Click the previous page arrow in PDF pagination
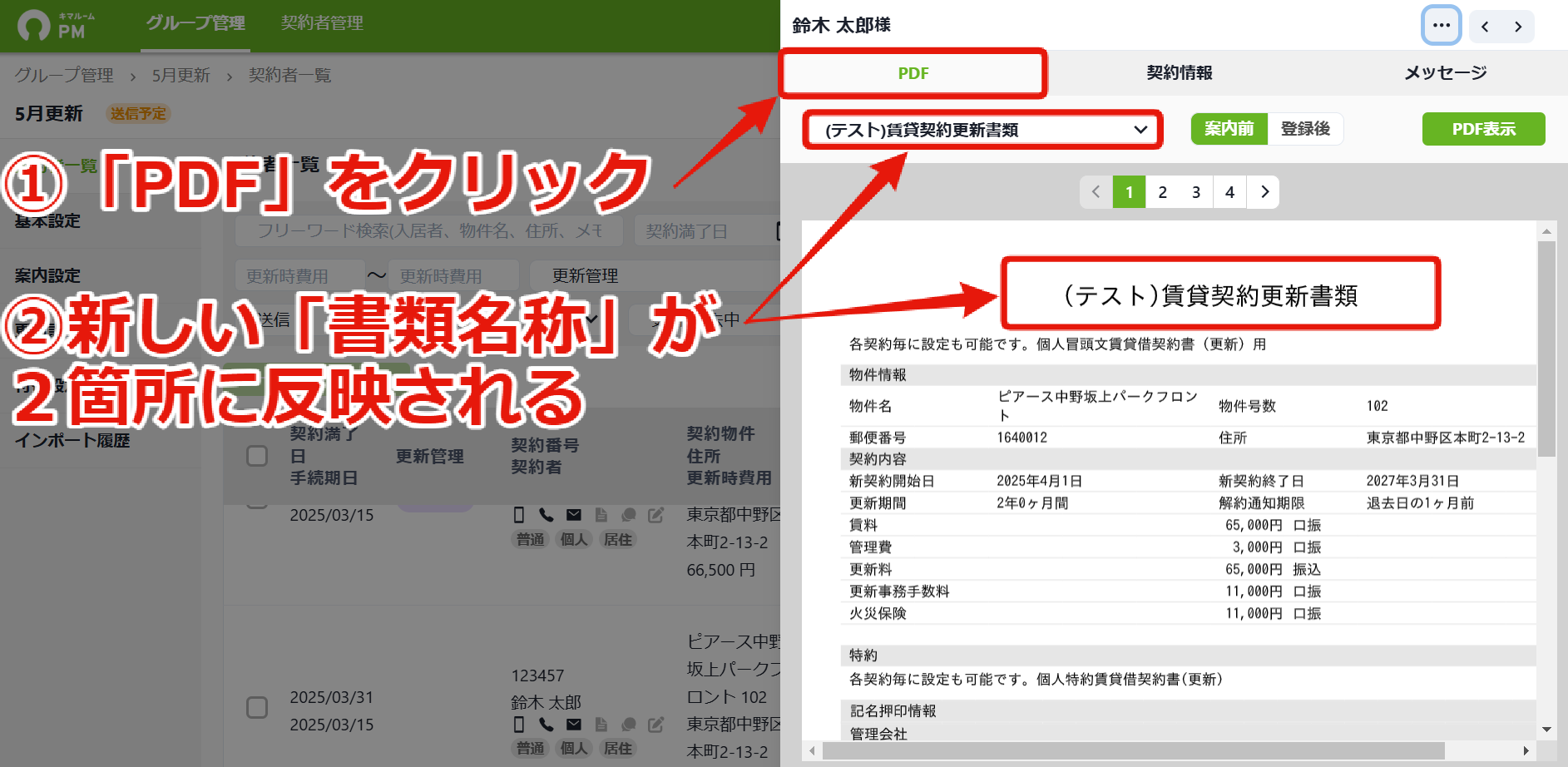Image resolution: width=1568 pixels, height=767 pixels. [x=1096, y=192]
